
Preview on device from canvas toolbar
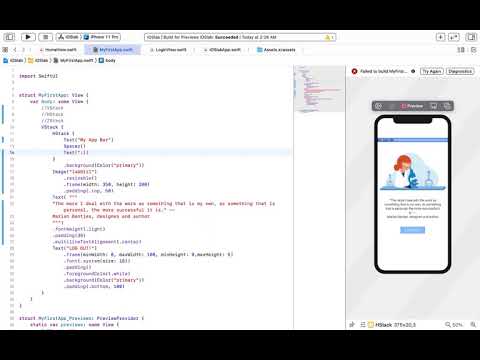pos(434,106)
